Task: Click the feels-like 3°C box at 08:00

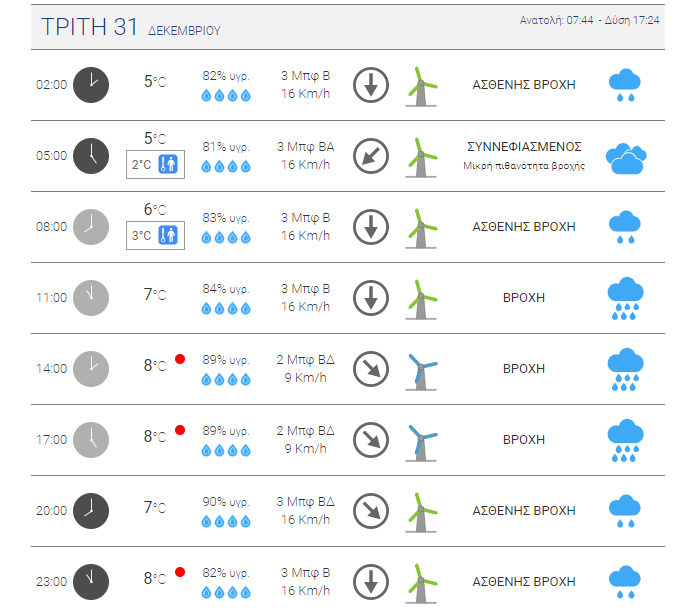Action: click(x=155, y=235)
